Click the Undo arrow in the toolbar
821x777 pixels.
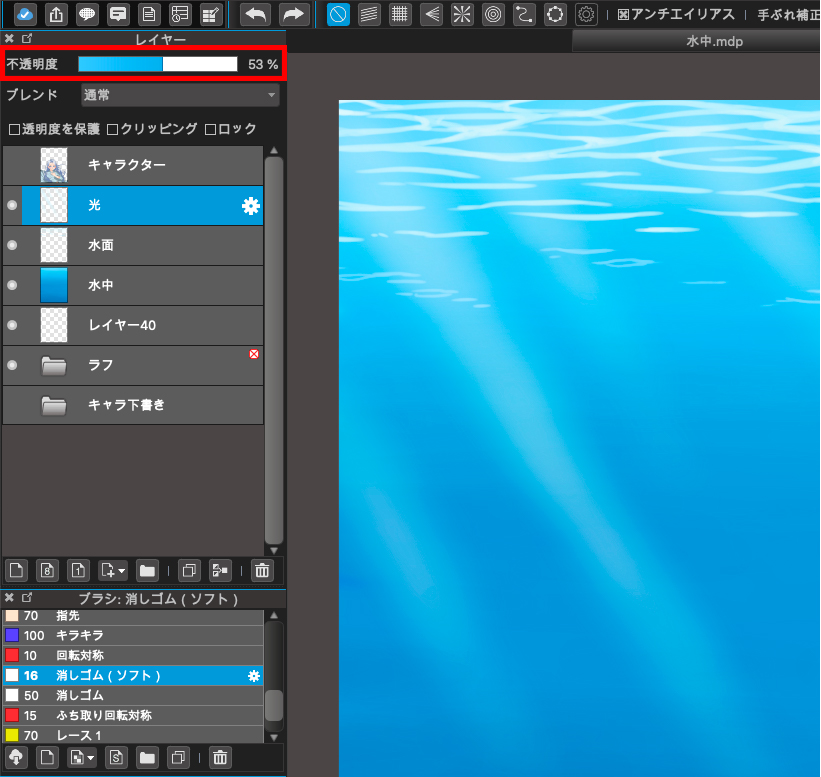tap(256, 14)
